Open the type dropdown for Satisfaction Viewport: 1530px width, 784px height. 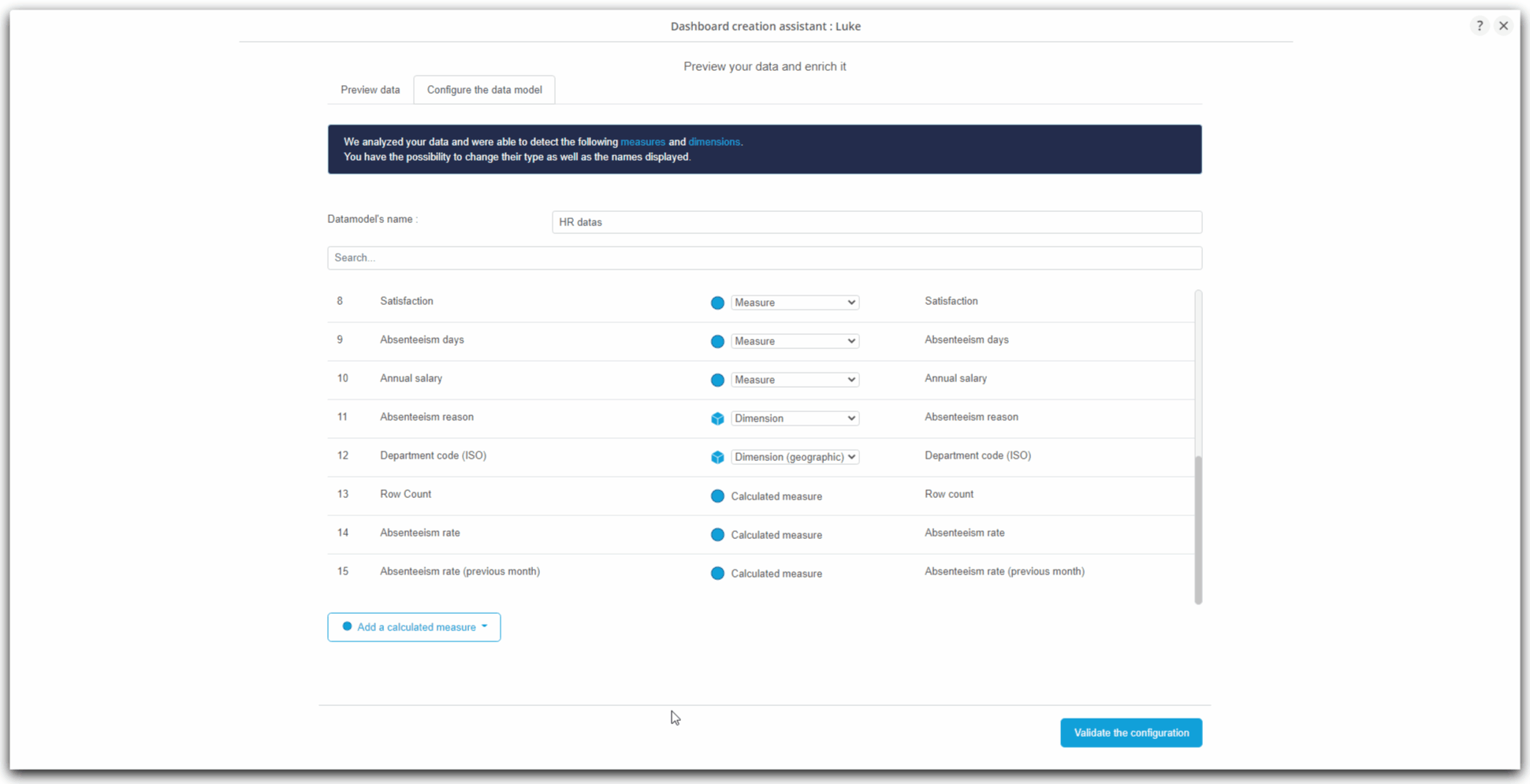795,303
